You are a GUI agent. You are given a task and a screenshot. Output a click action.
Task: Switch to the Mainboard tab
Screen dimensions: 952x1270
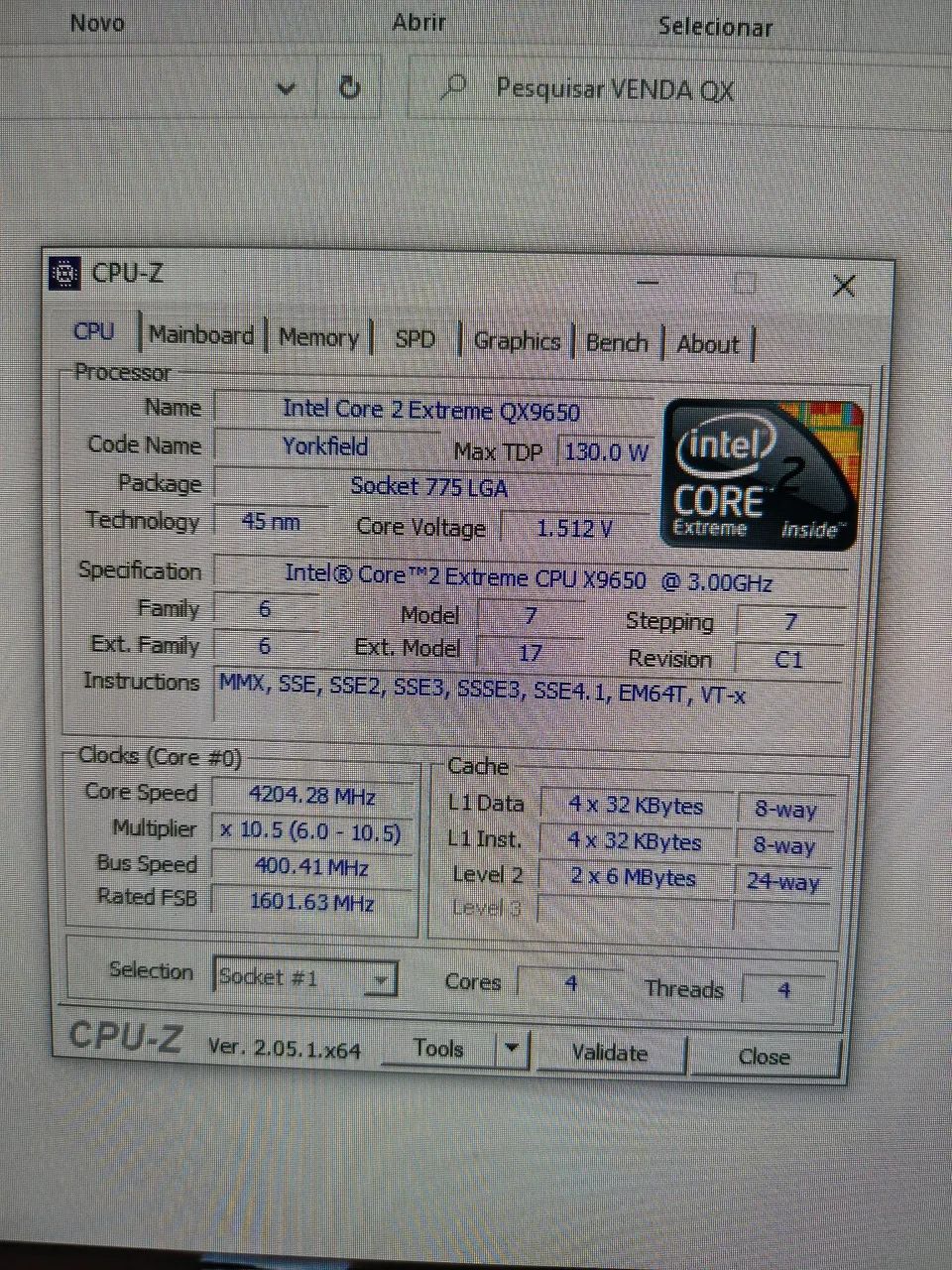(201, 335)
